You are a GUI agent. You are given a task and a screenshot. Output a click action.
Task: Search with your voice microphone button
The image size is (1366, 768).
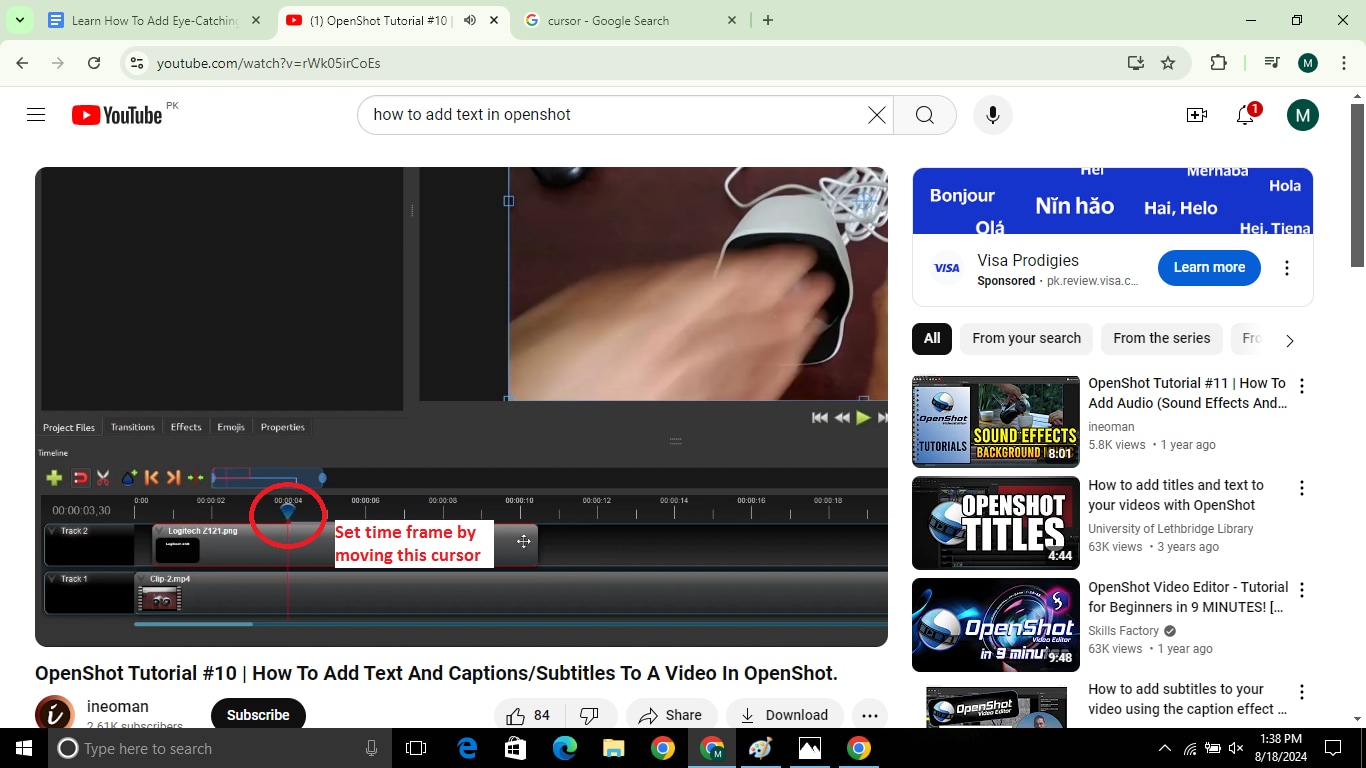pos(993,115)
